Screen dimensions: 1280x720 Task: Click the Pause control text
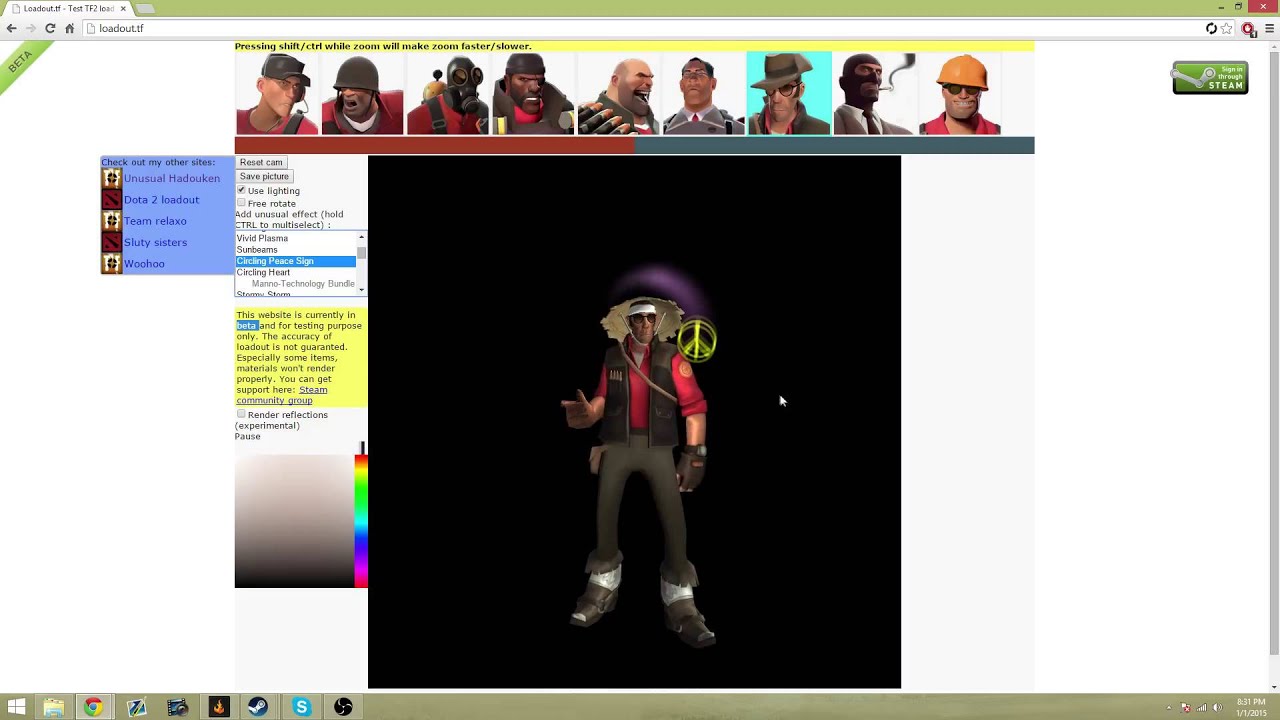point(247,436)
